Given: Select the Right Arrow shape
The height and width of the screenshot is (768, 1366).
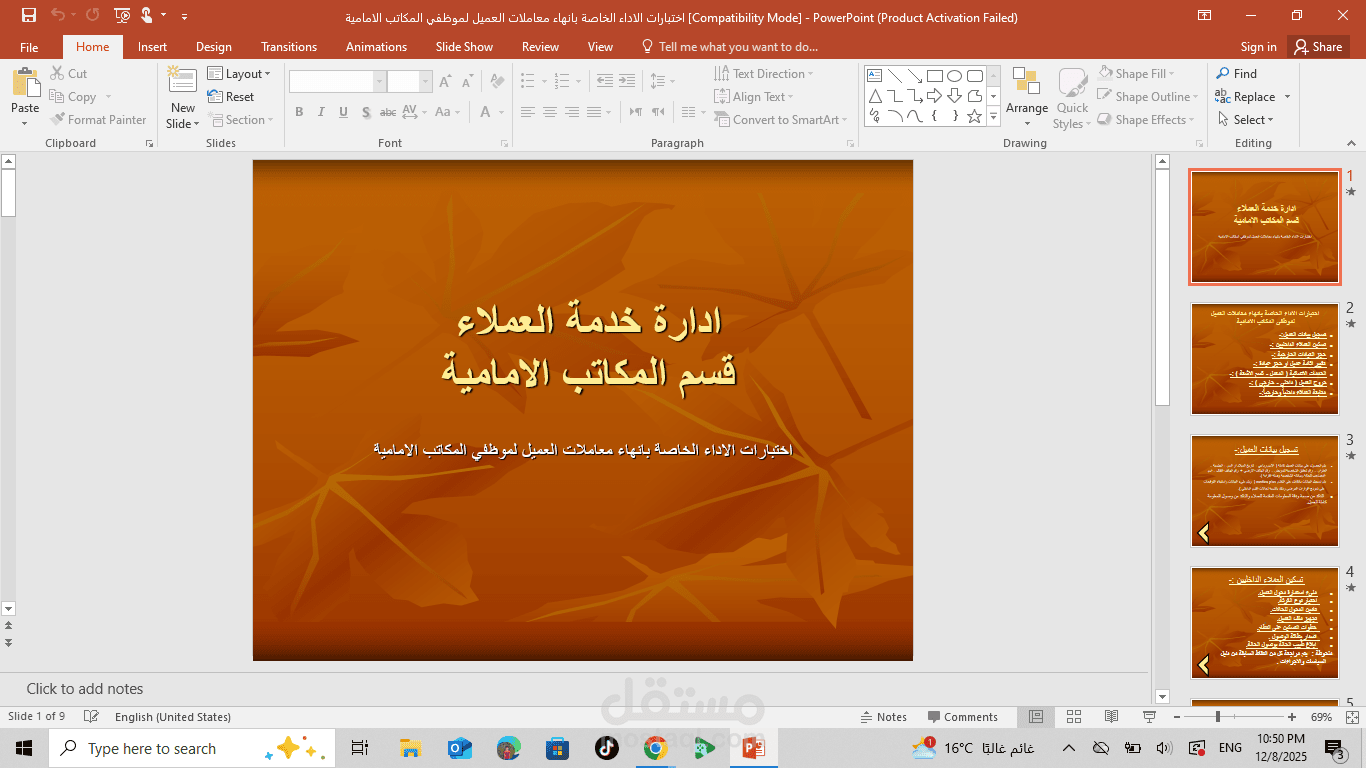Looking at the screenshot, I should [x=934, y=95].
